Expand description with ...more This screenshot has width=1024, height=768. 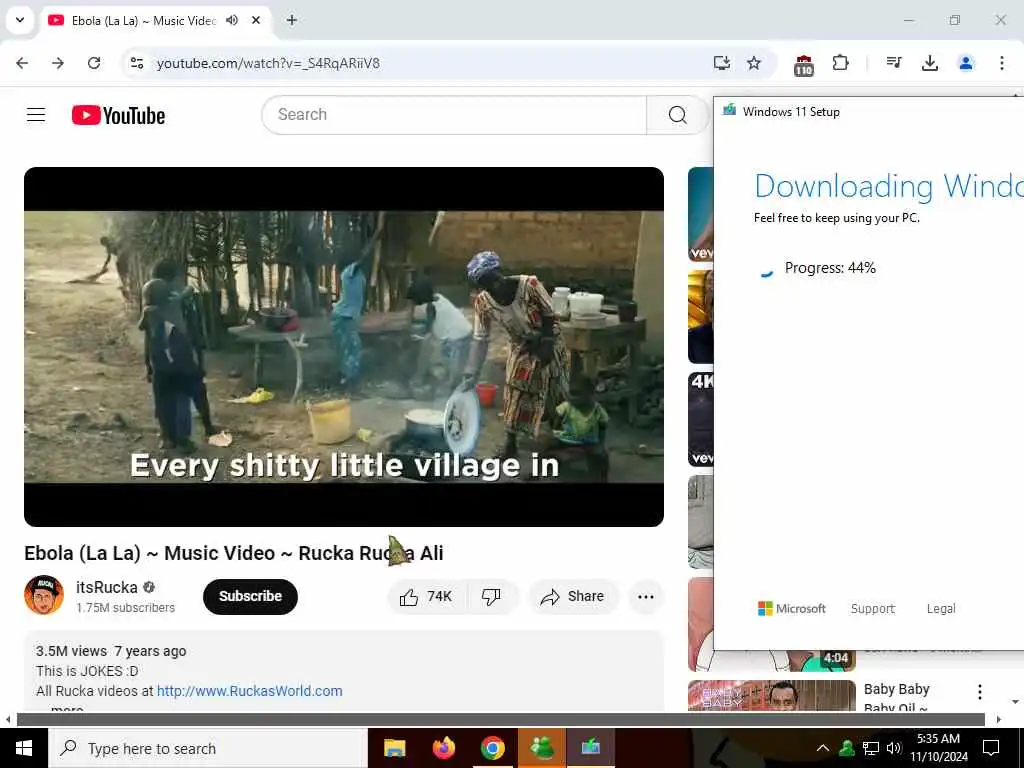pyautogui.click(x=66, y=709)
